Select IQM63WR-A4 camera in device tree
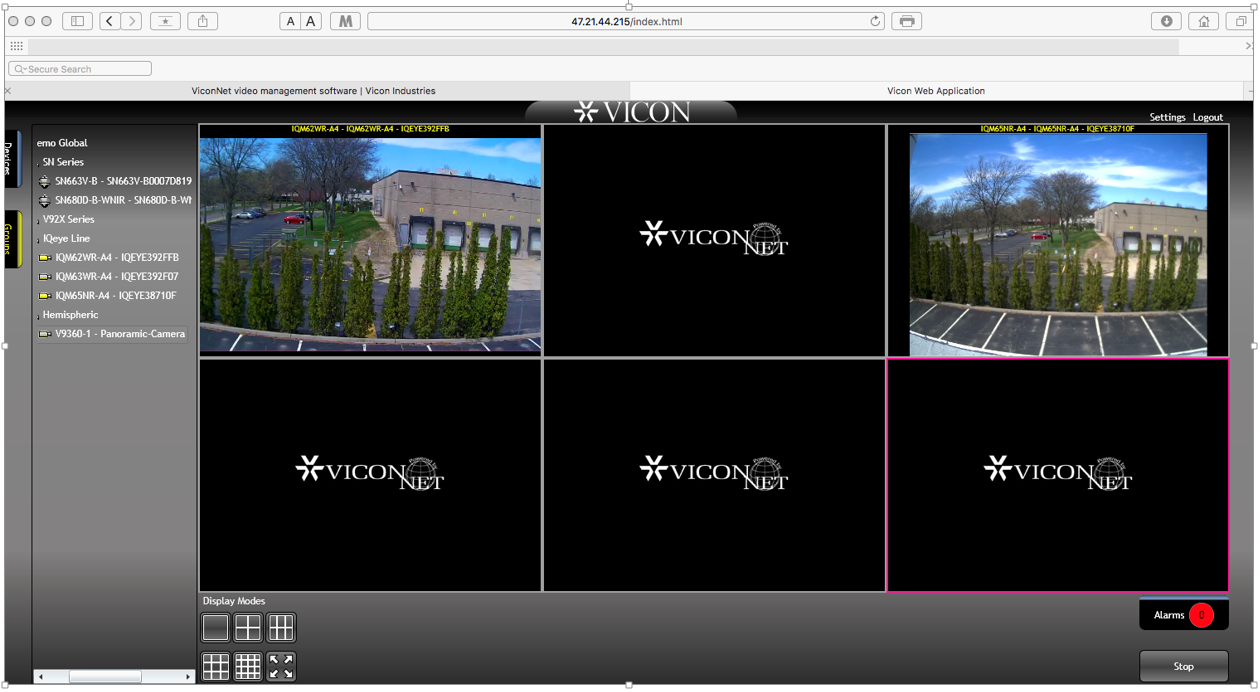The width and height of the screenshot is (1260, 692). point(116,277)
